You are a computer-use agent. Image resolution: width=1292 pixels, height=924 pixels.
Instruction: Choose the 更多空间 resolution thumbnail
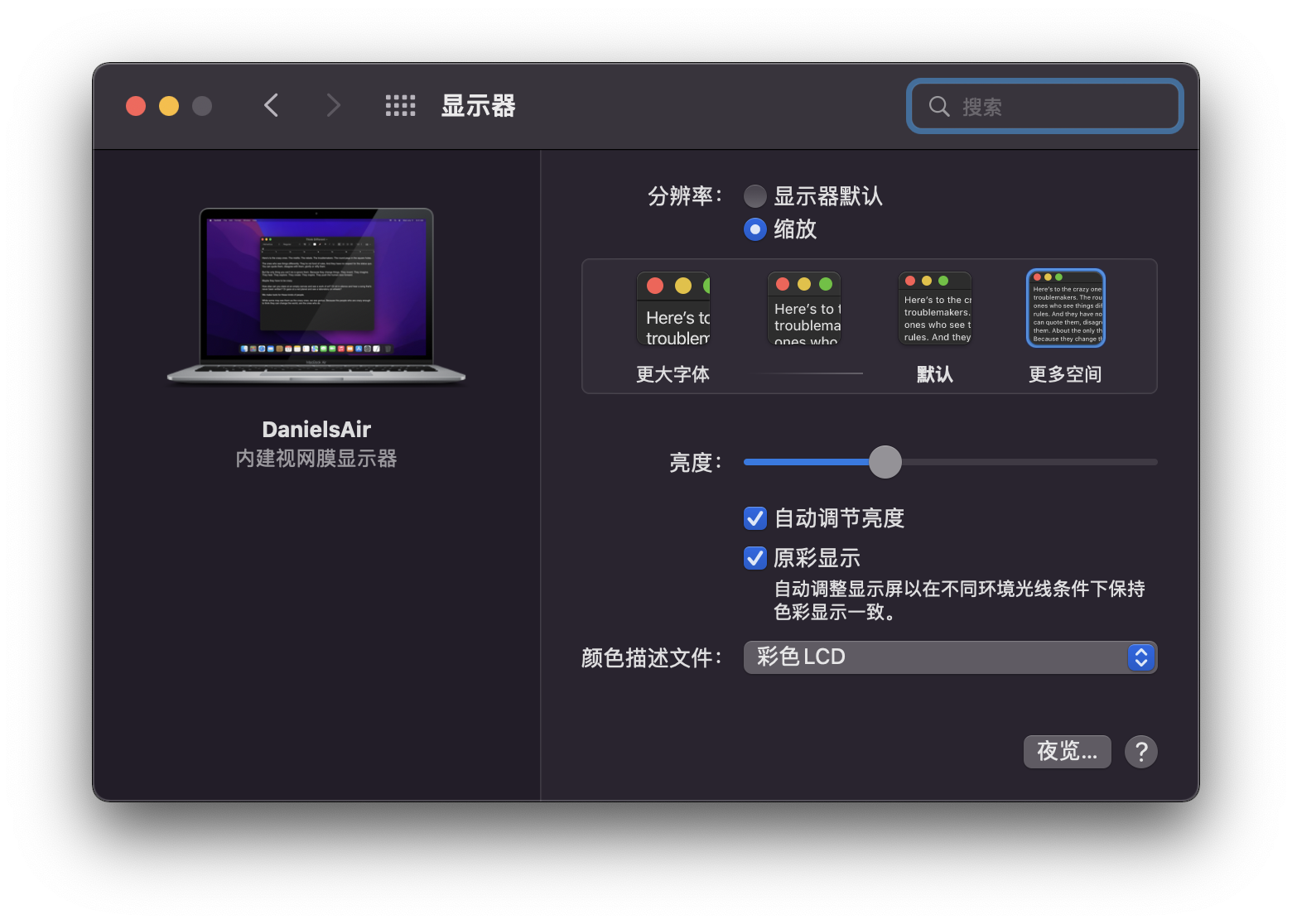pyautogui.click(x=1065, y=309)
